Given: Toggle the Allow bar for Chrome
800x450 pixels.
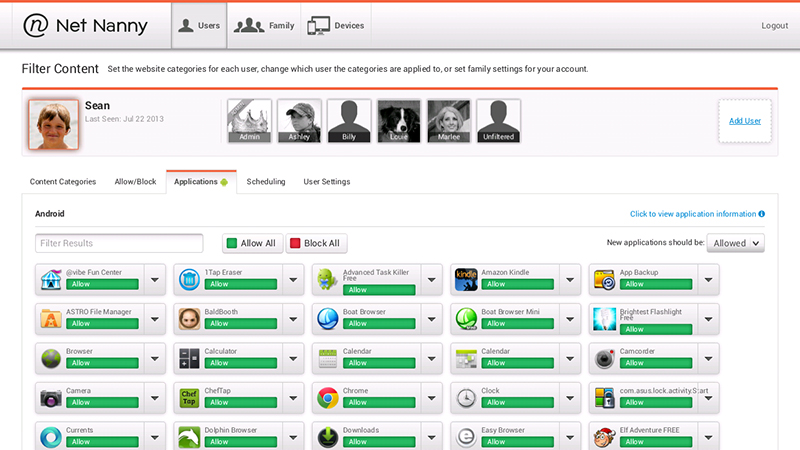Looking at the screenshot, I should click(379, 403).
